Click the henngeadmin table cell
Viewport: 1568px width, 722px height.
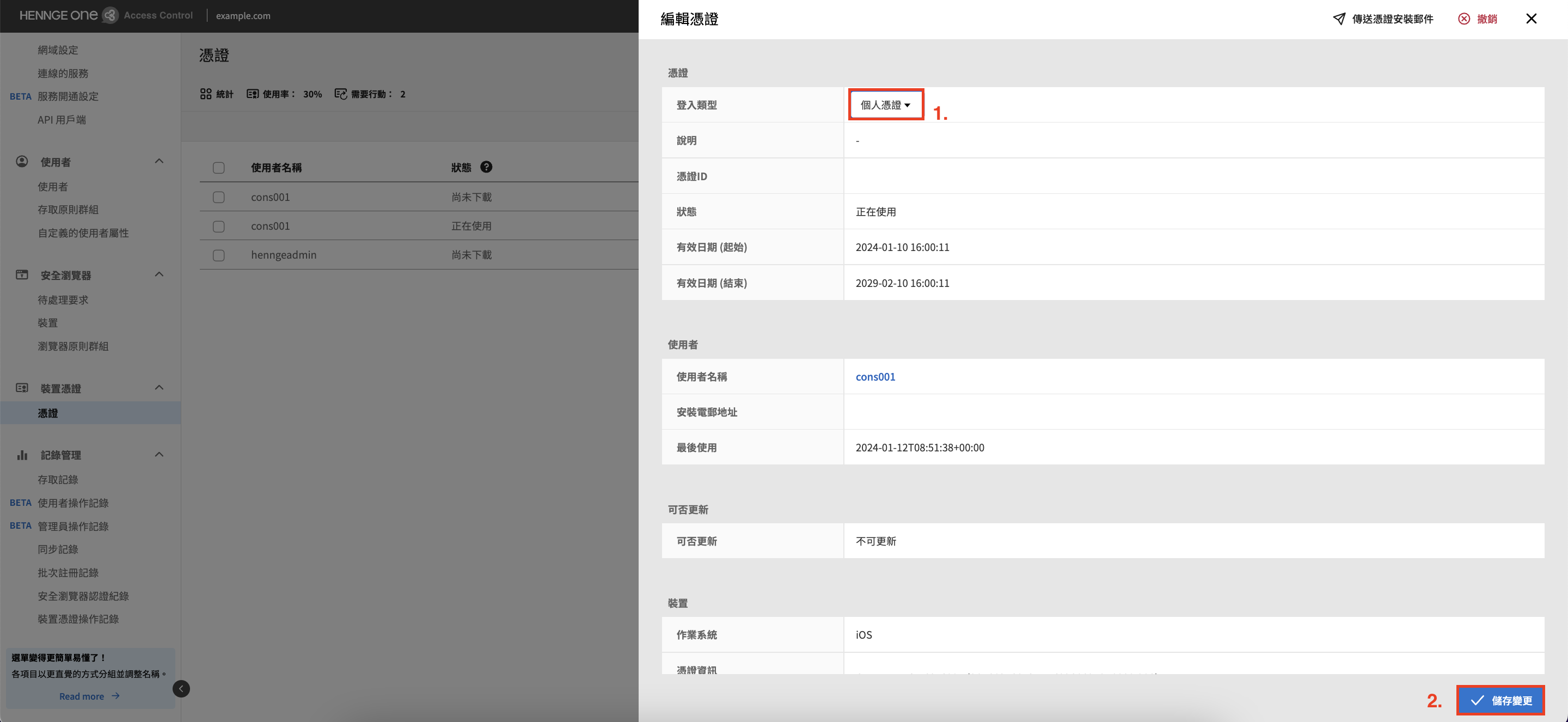tap(284, 255)
